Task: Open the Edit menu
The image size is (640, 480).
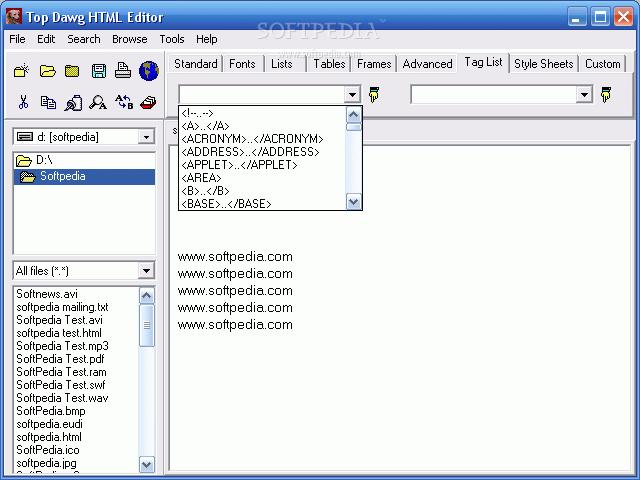Action: coord(46,39)
